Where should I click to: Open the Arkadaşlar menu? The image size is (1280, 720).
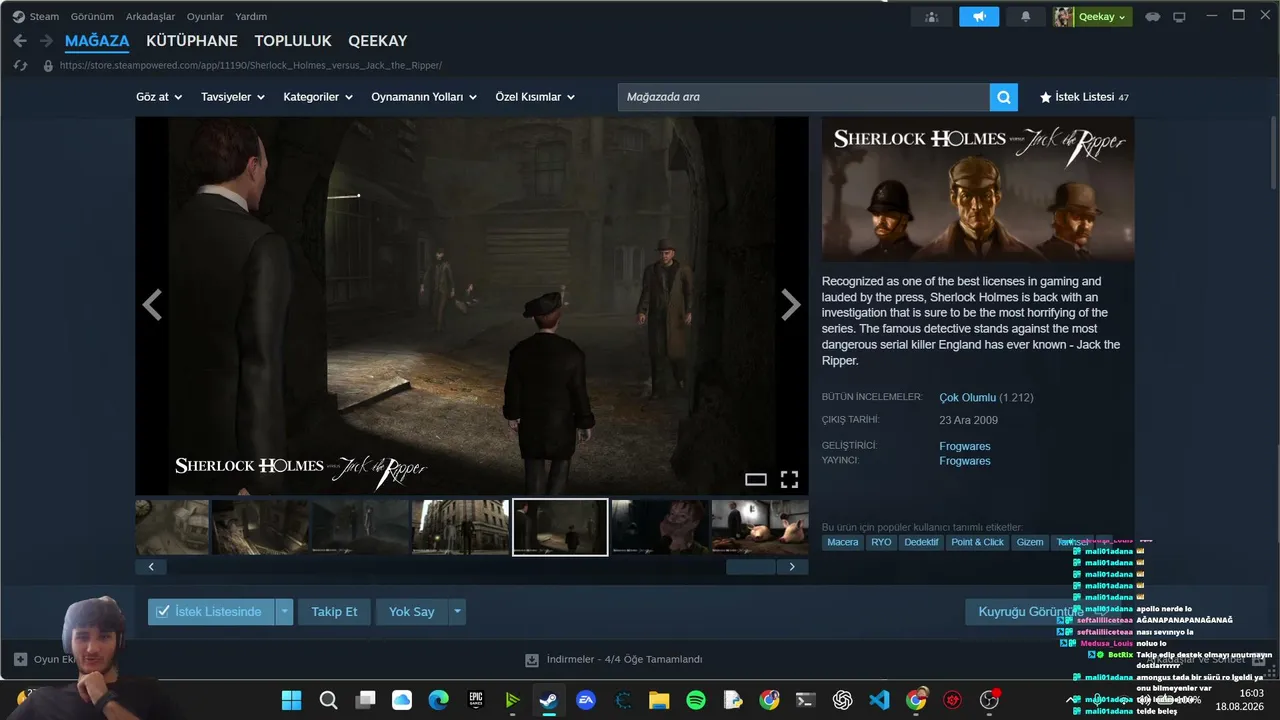point(151,16)
